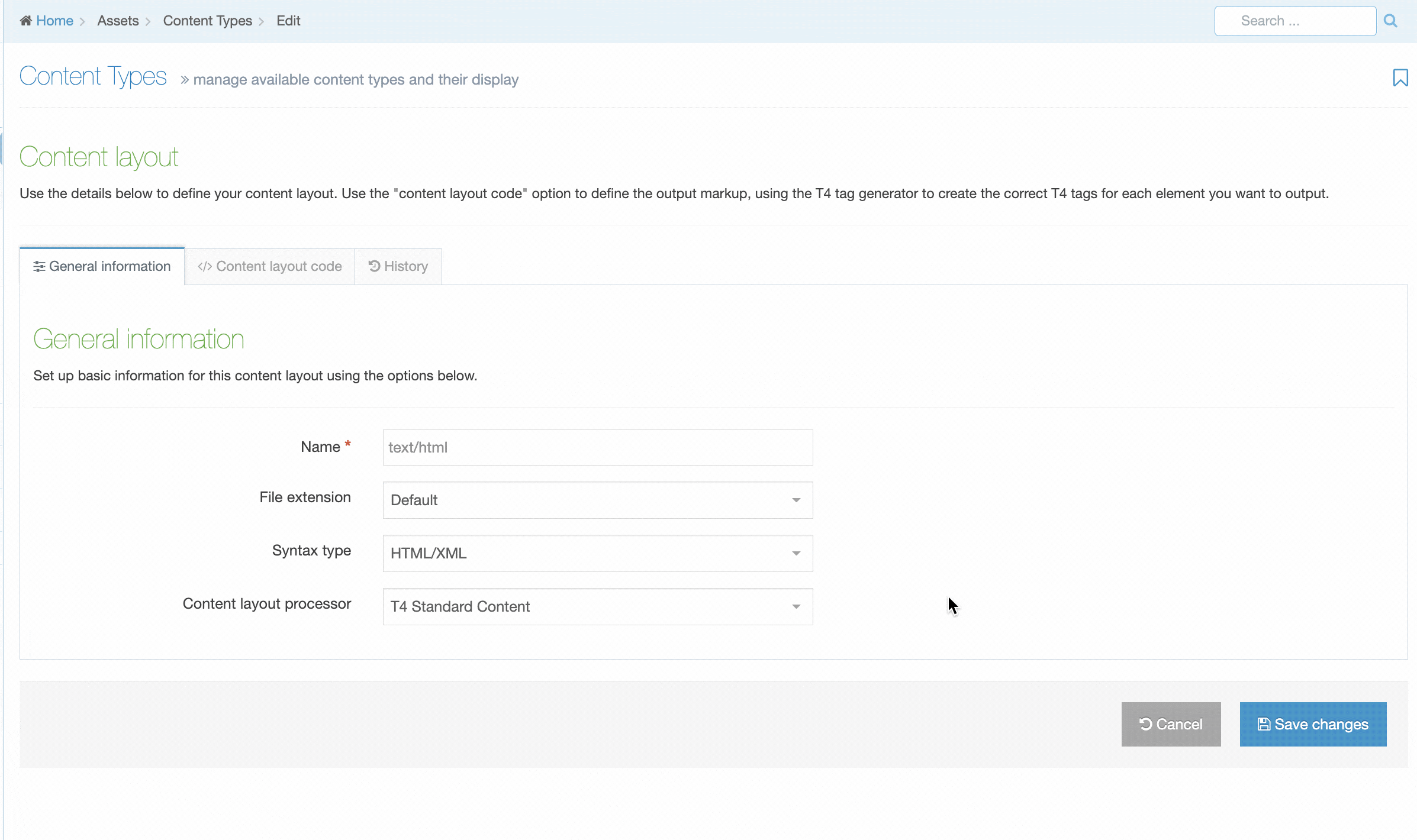
Task: Click the sliders icon on the General information tab
Action: pos(39,267)
